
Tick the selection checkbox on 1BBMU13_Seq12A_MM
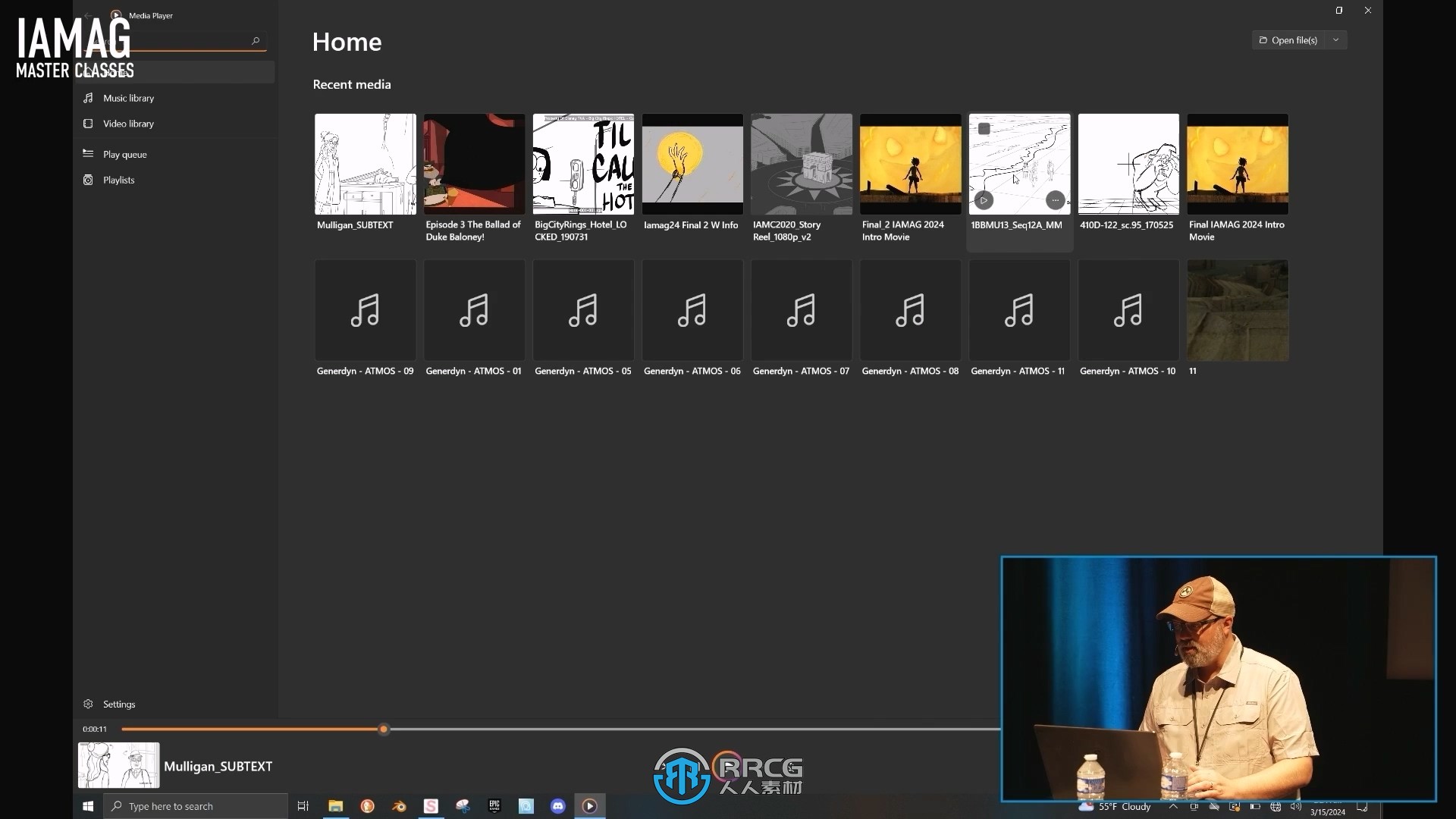coord(984,129)
